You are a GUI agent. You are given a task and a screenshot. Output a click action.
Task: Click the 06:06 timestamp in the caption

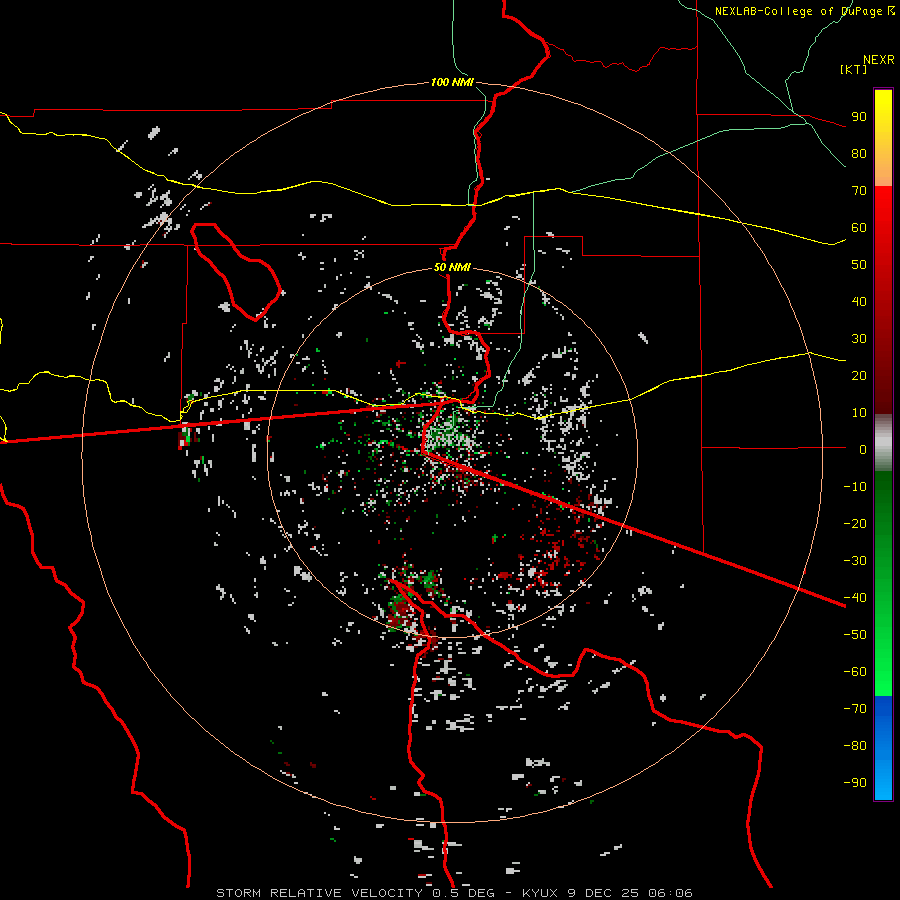(x=670, y=893)
